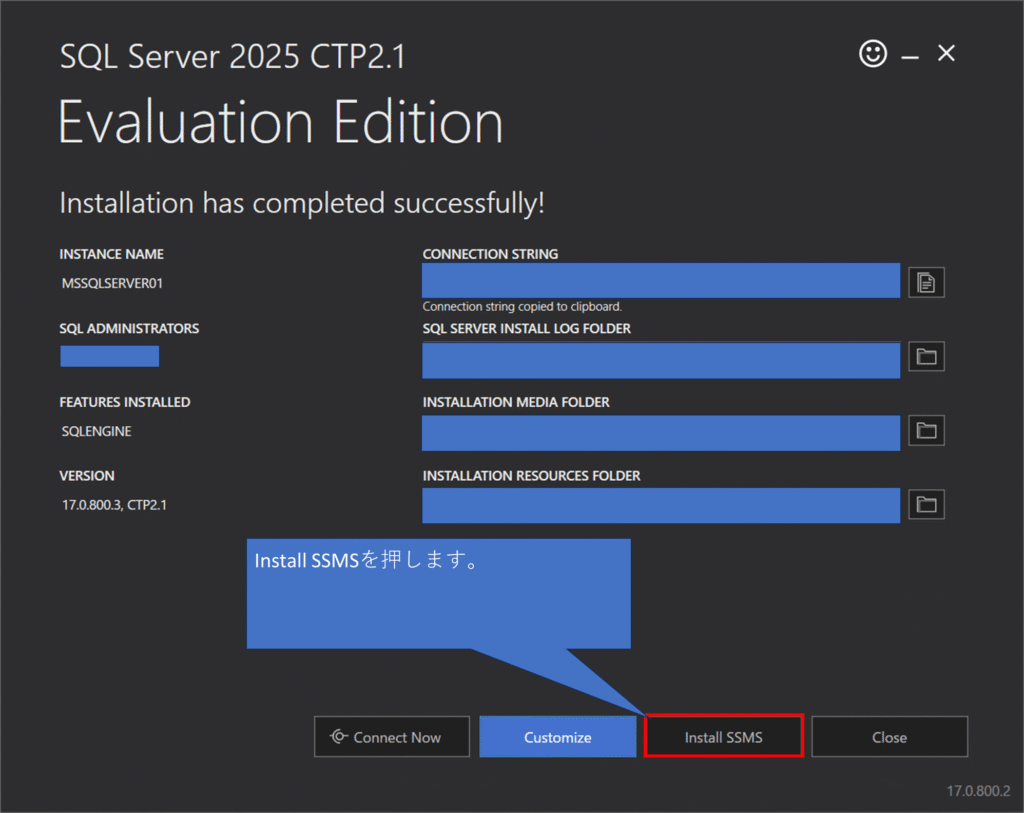Click the CONNECTION STRING label
Viewport: 1024px width, 813px height.
pos(490,254)
